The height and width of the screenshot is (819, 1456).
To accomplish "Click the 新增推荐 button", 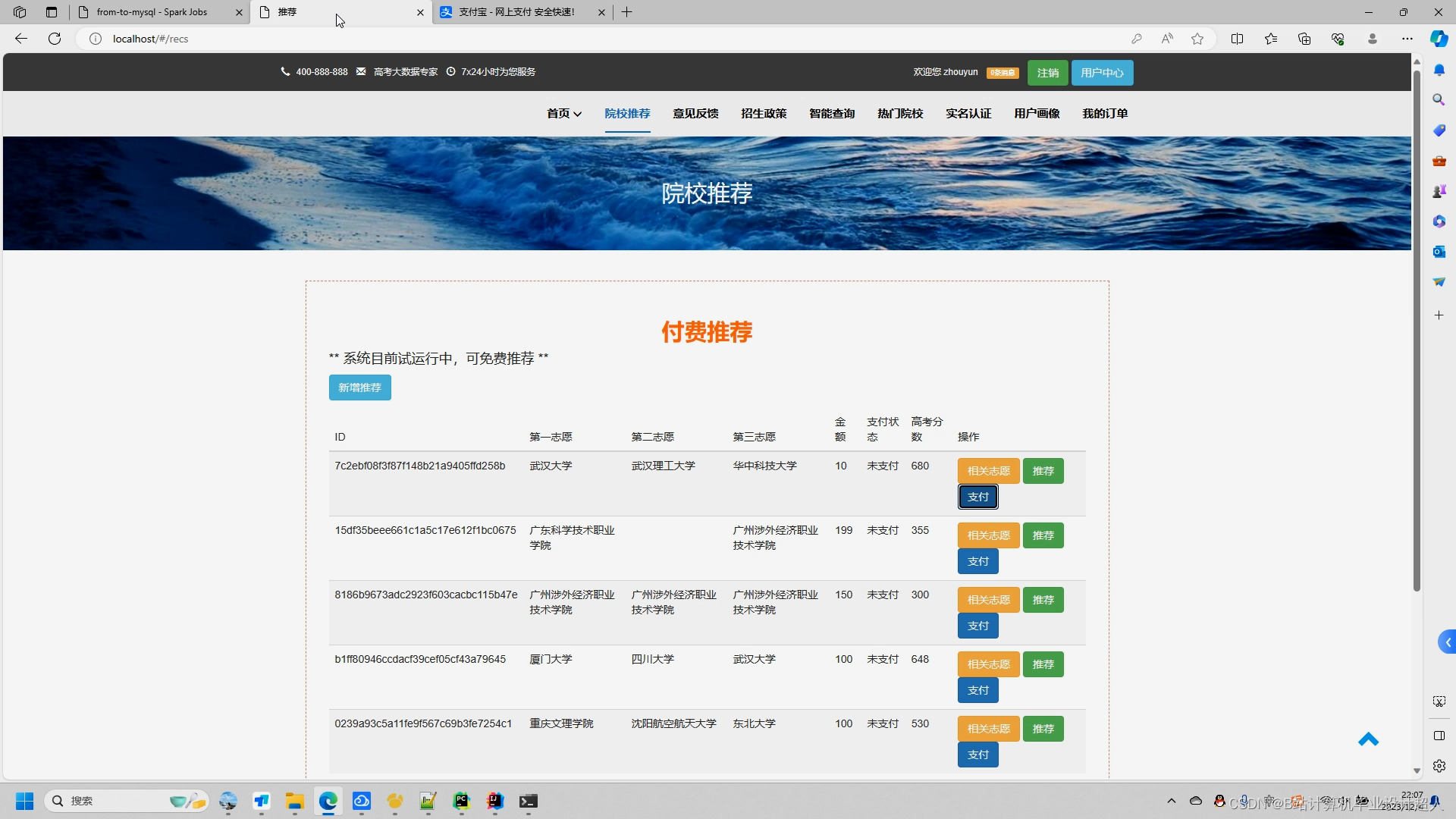I will (x=359, y=388).
